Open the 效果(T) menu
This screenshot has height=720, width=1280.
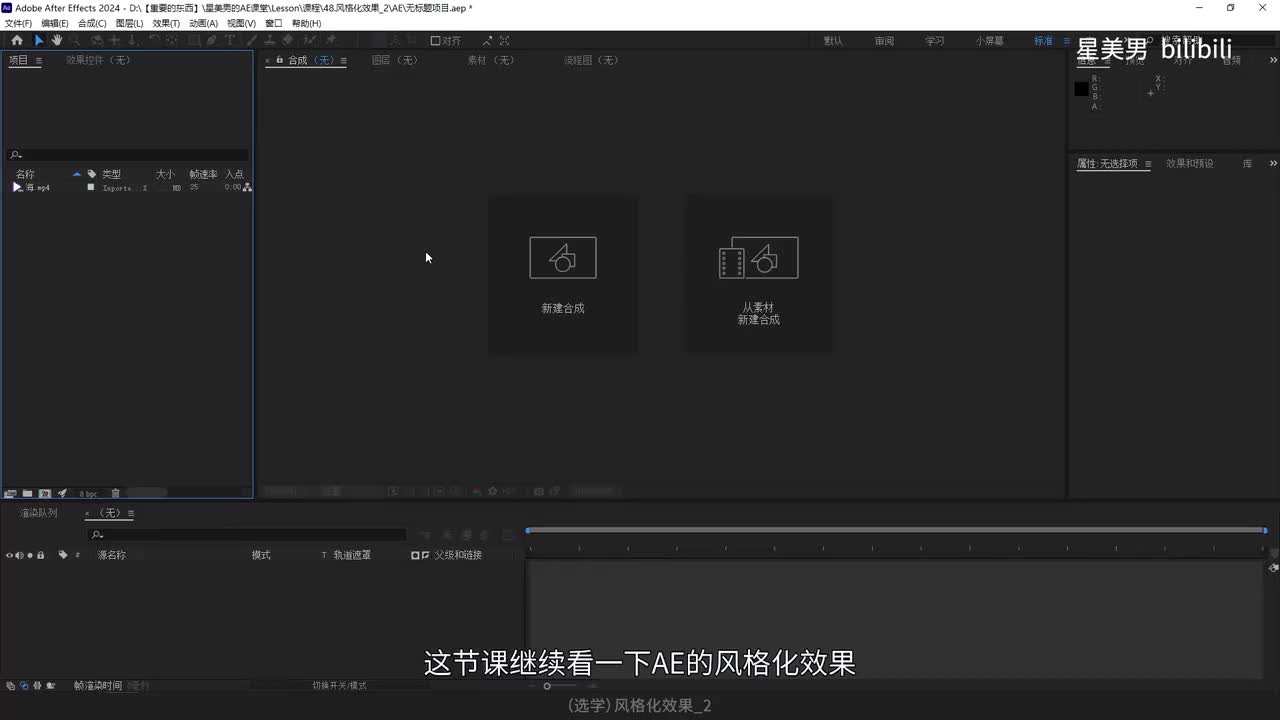166,23
